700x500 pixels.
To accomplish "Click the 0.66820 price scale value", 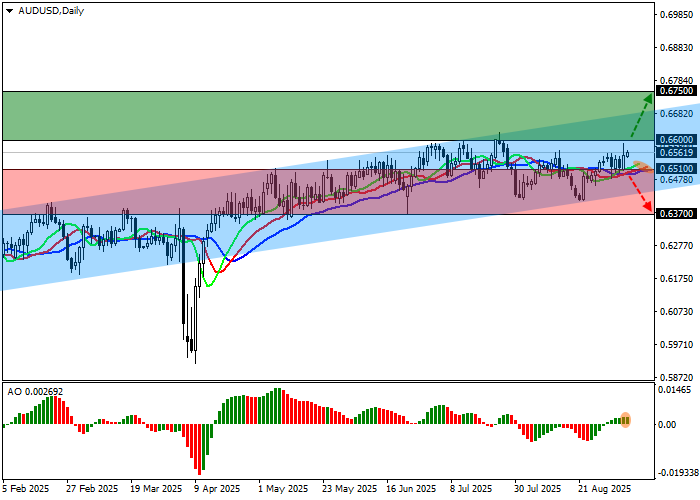I will 677,114.
